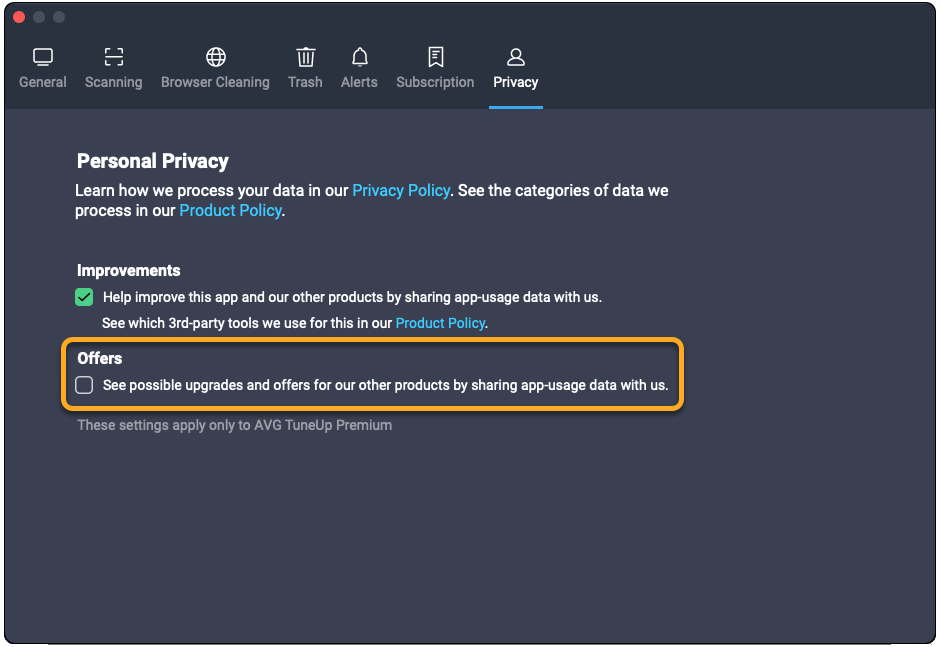
Task: Open the Subscription tab label
Action: 435,82
